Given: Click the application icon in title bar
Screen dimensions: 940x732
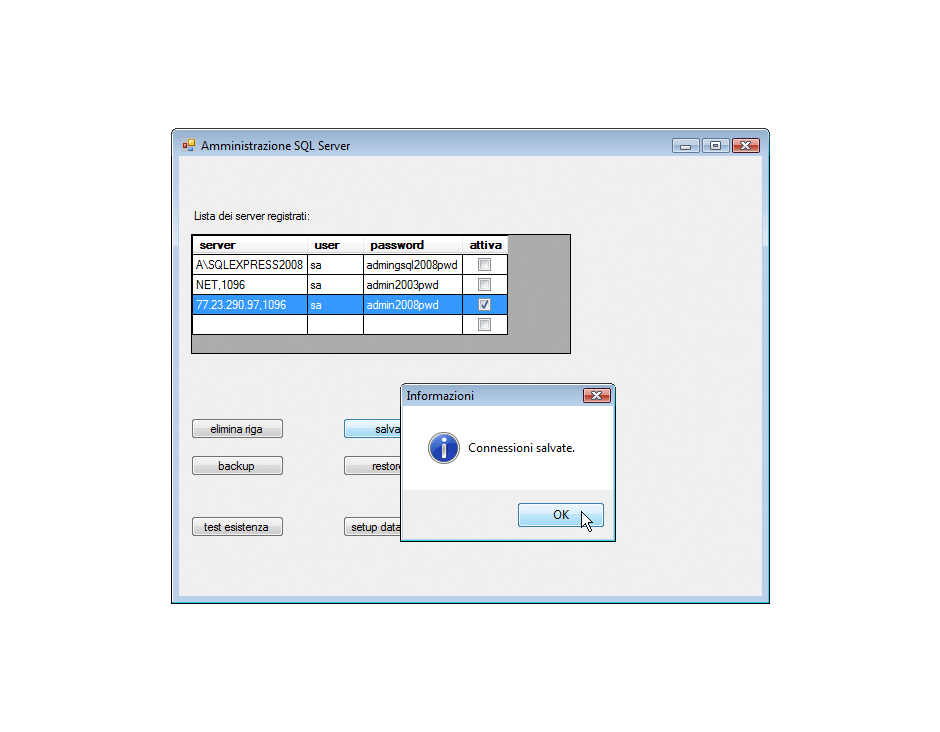Looking at the screenshot, I should 189,145.
